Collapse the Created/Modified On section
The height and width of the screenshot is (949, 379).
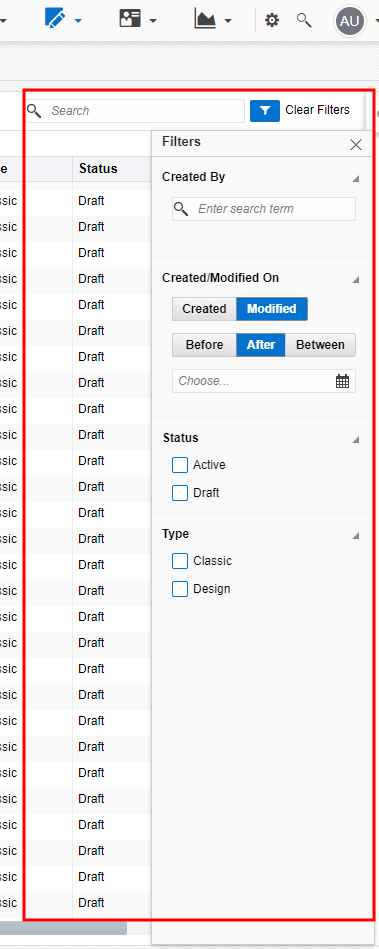[356, 280]
